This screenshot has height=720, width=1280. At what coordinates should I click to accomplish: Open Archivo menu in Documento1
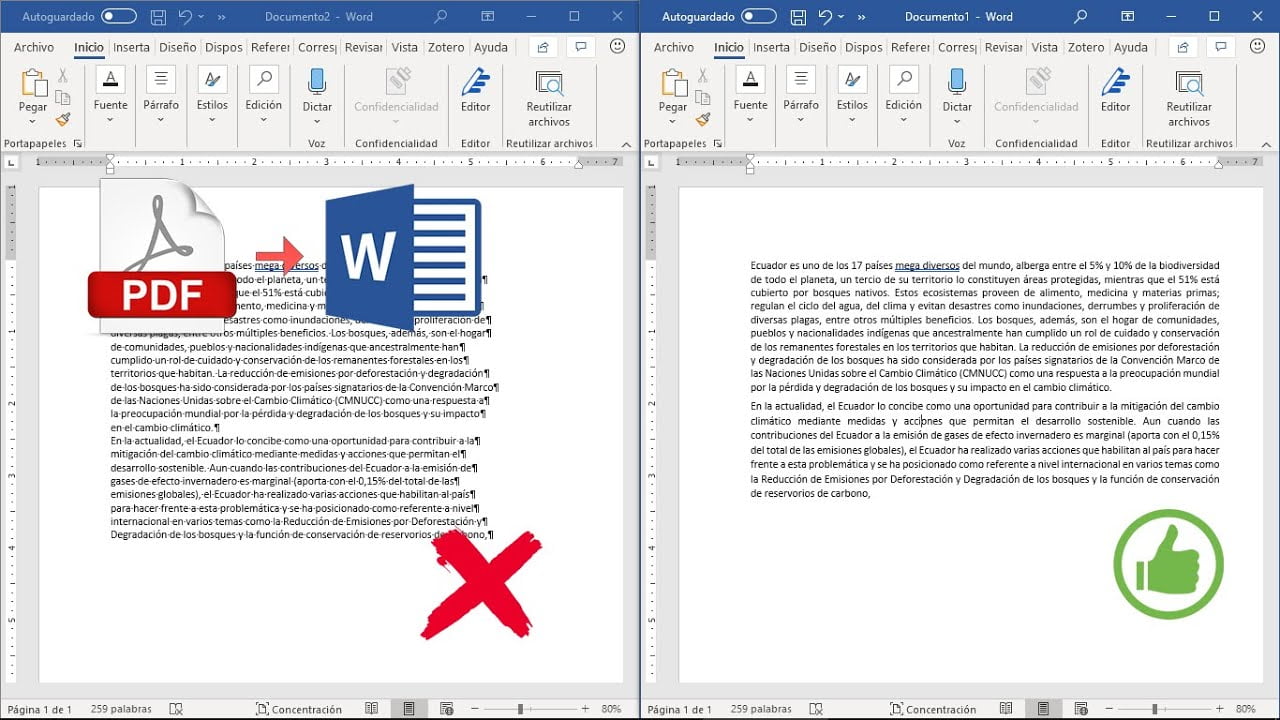pyautogui.click(x=674, y=47)
